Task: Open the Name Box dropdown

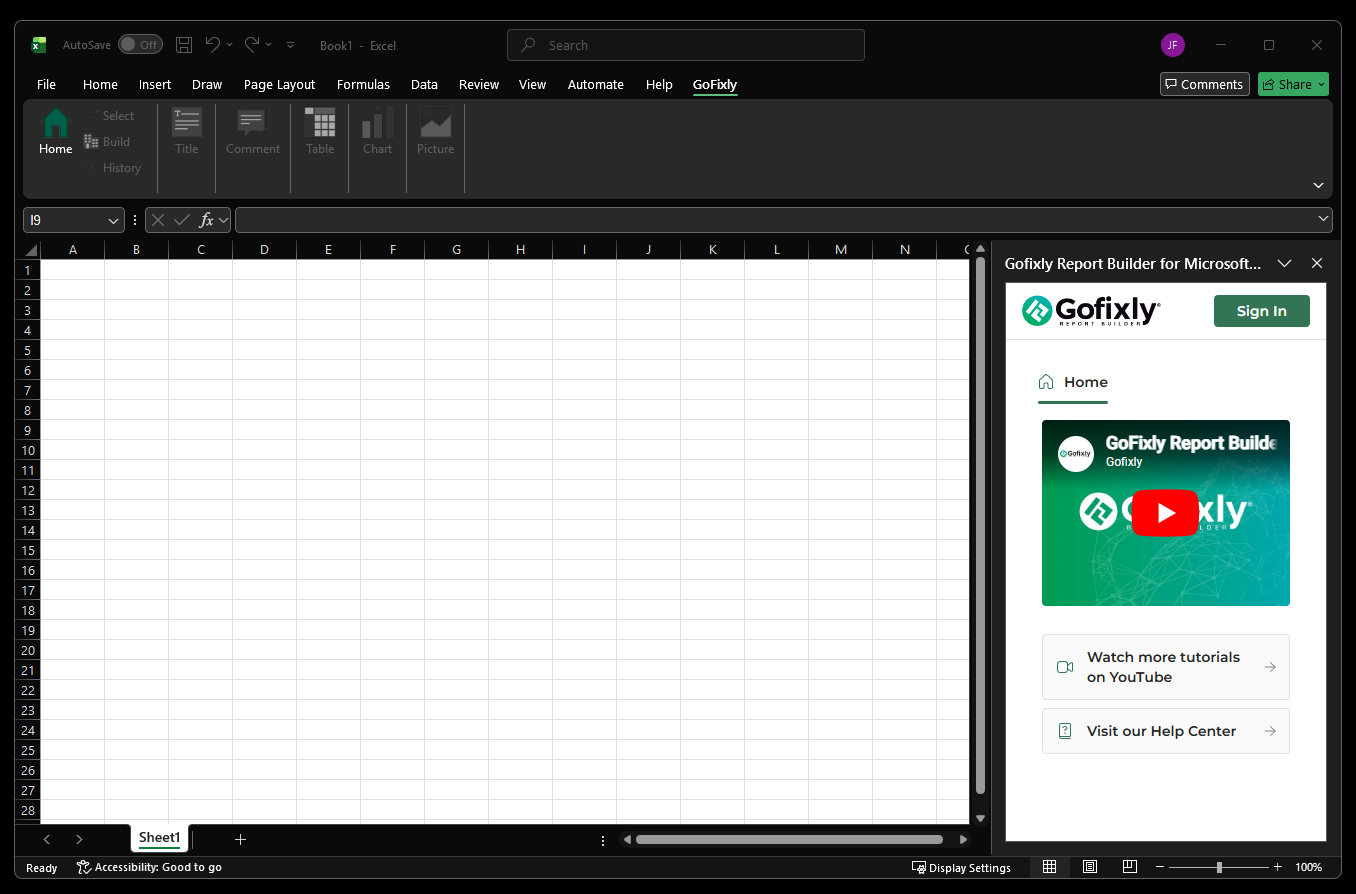Action: (112, 219)
